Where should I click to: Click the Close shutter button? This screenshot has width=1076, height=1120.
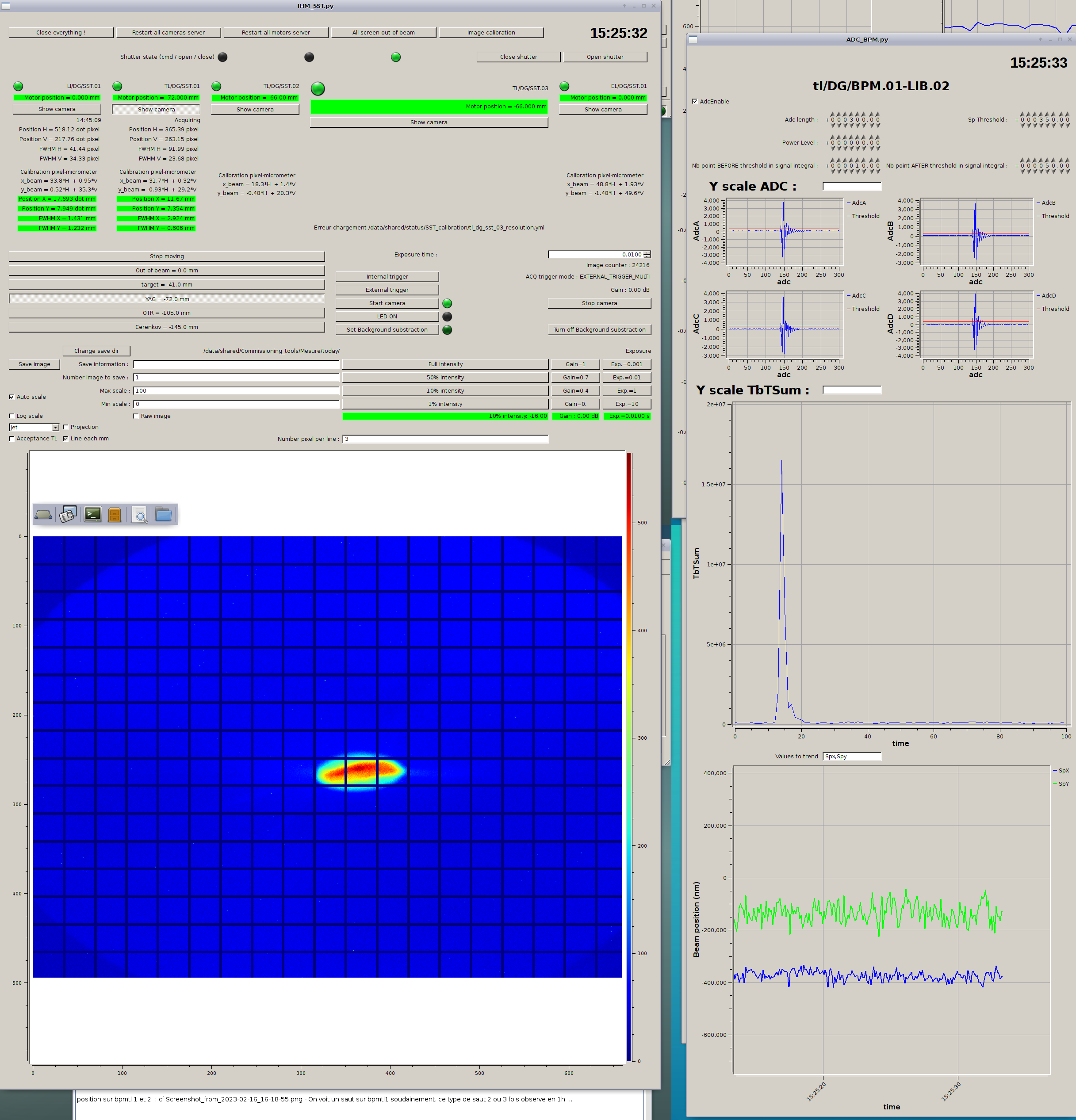pos(518,57)
